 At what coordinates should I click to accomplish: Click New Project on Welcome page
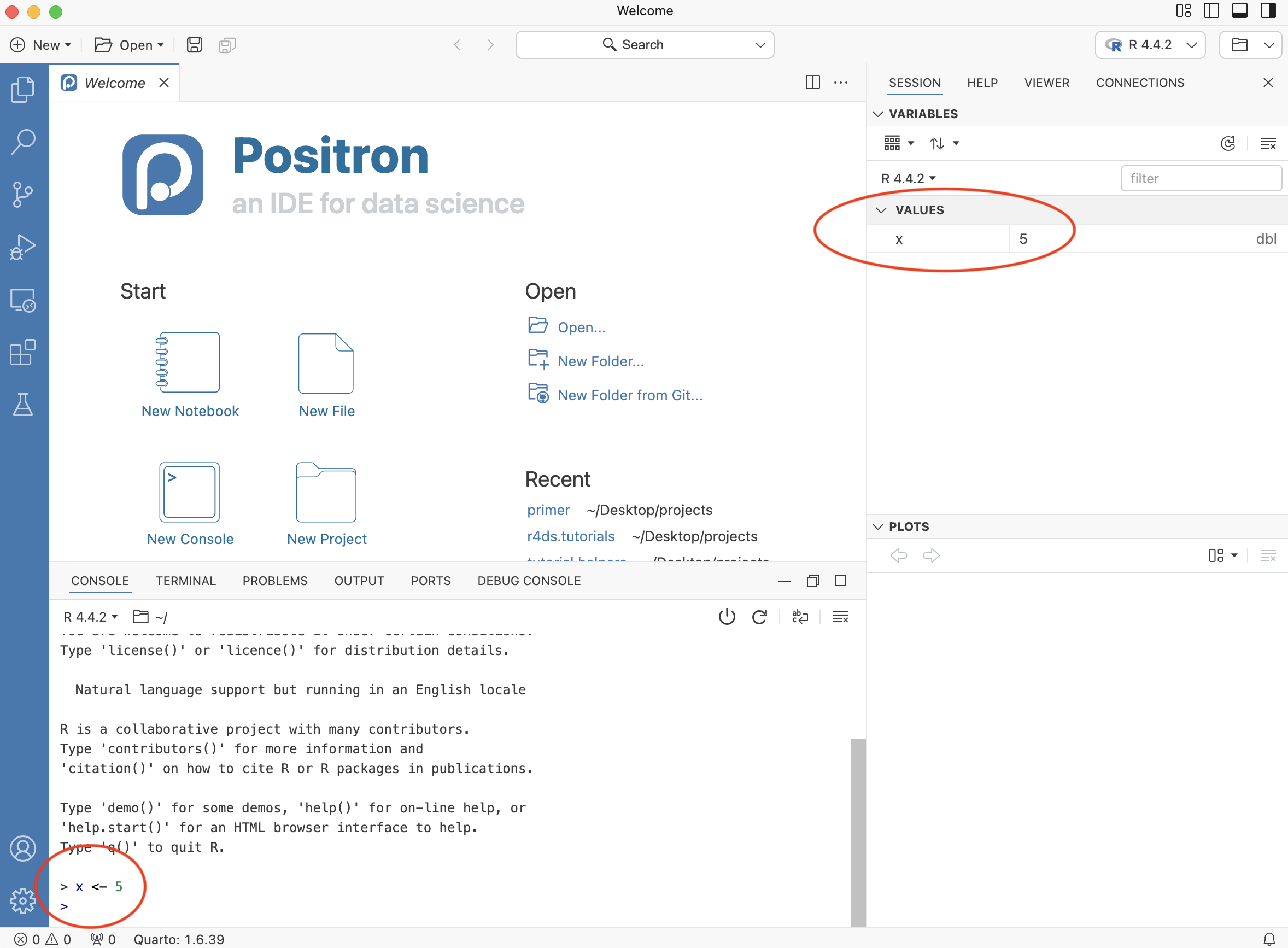[x=326, y=504]
